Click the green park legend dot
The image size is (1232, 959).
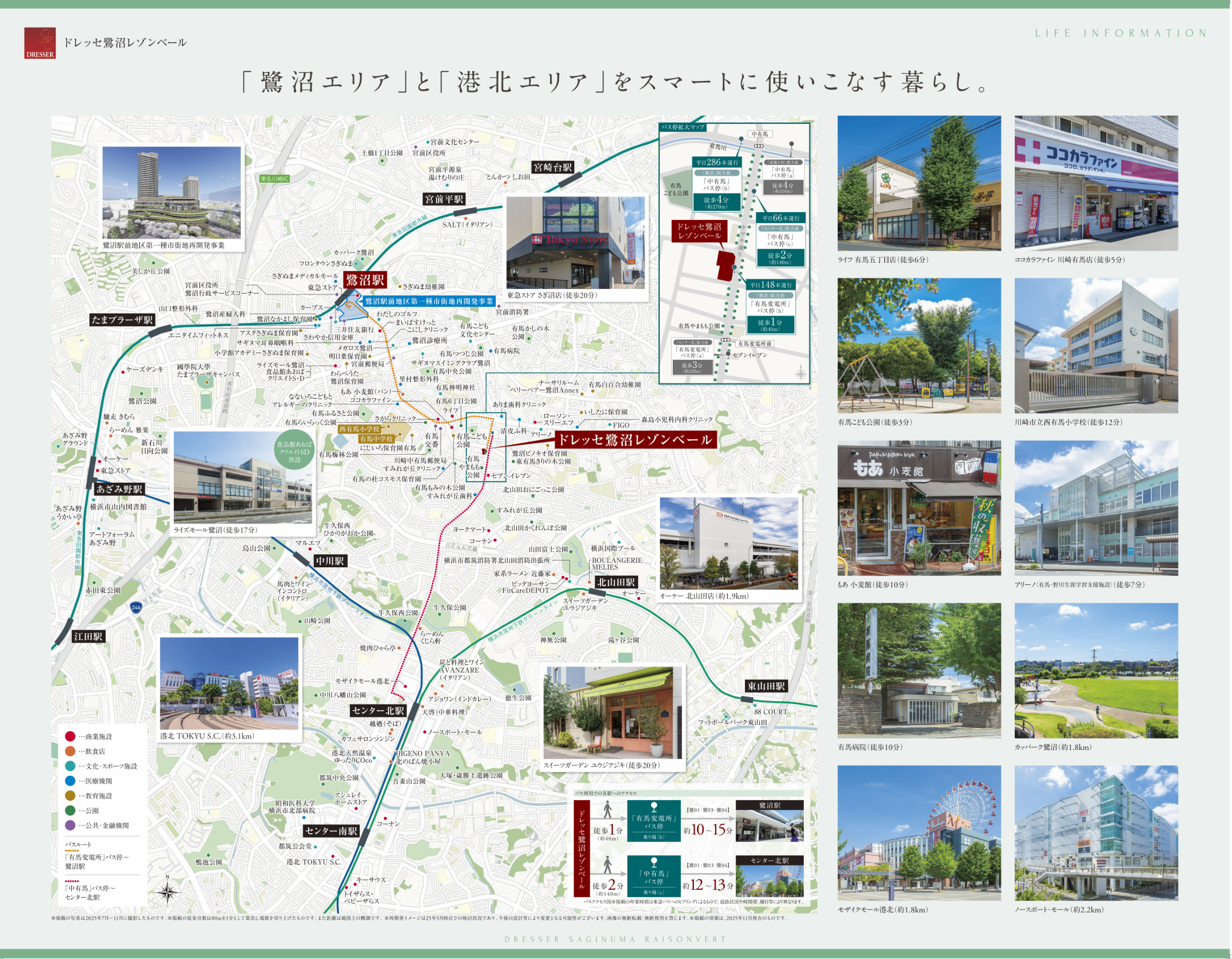pyautogui.click(x=70, y=810)
